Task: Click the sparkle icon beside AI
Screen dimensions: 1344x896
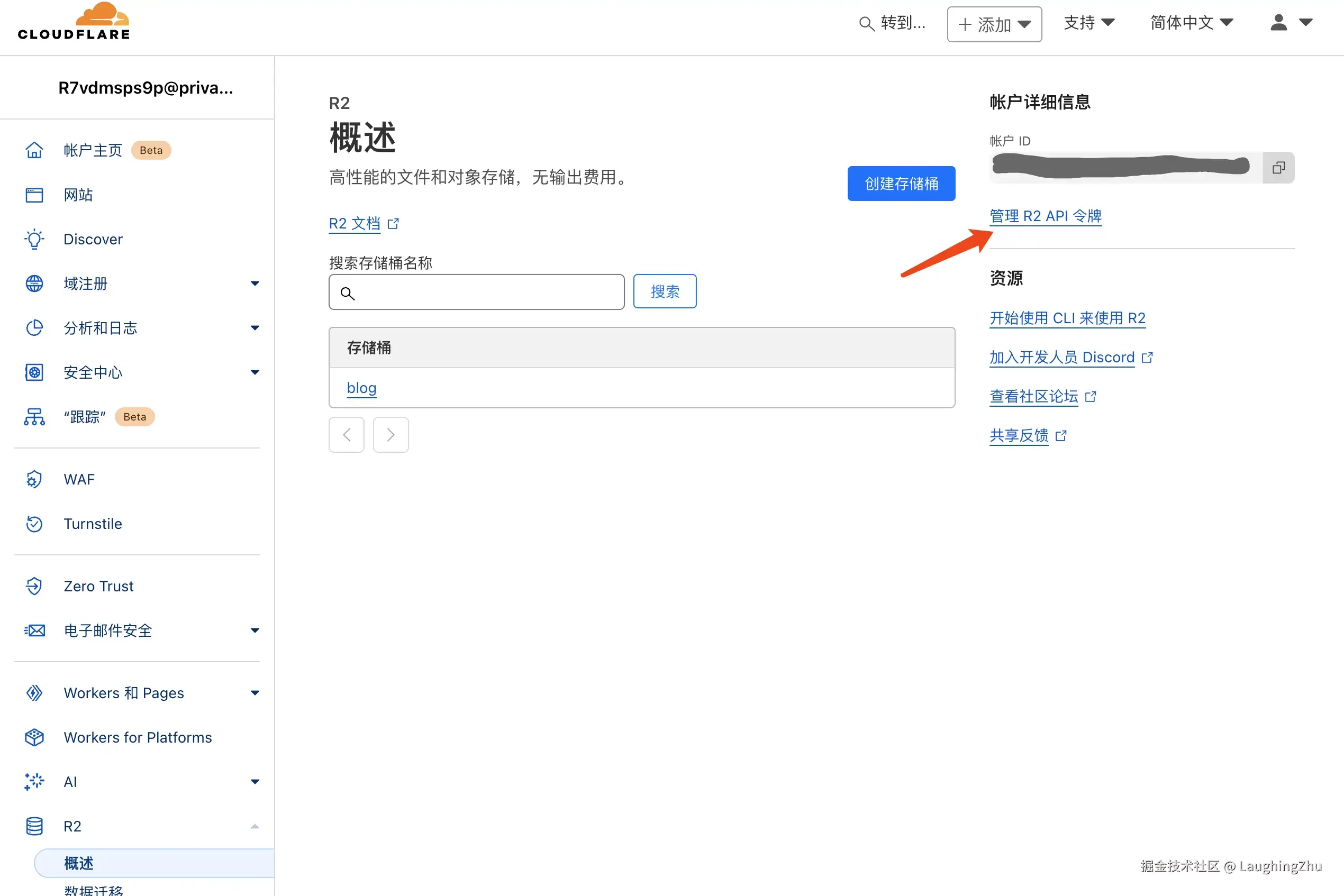Action: 34,782
